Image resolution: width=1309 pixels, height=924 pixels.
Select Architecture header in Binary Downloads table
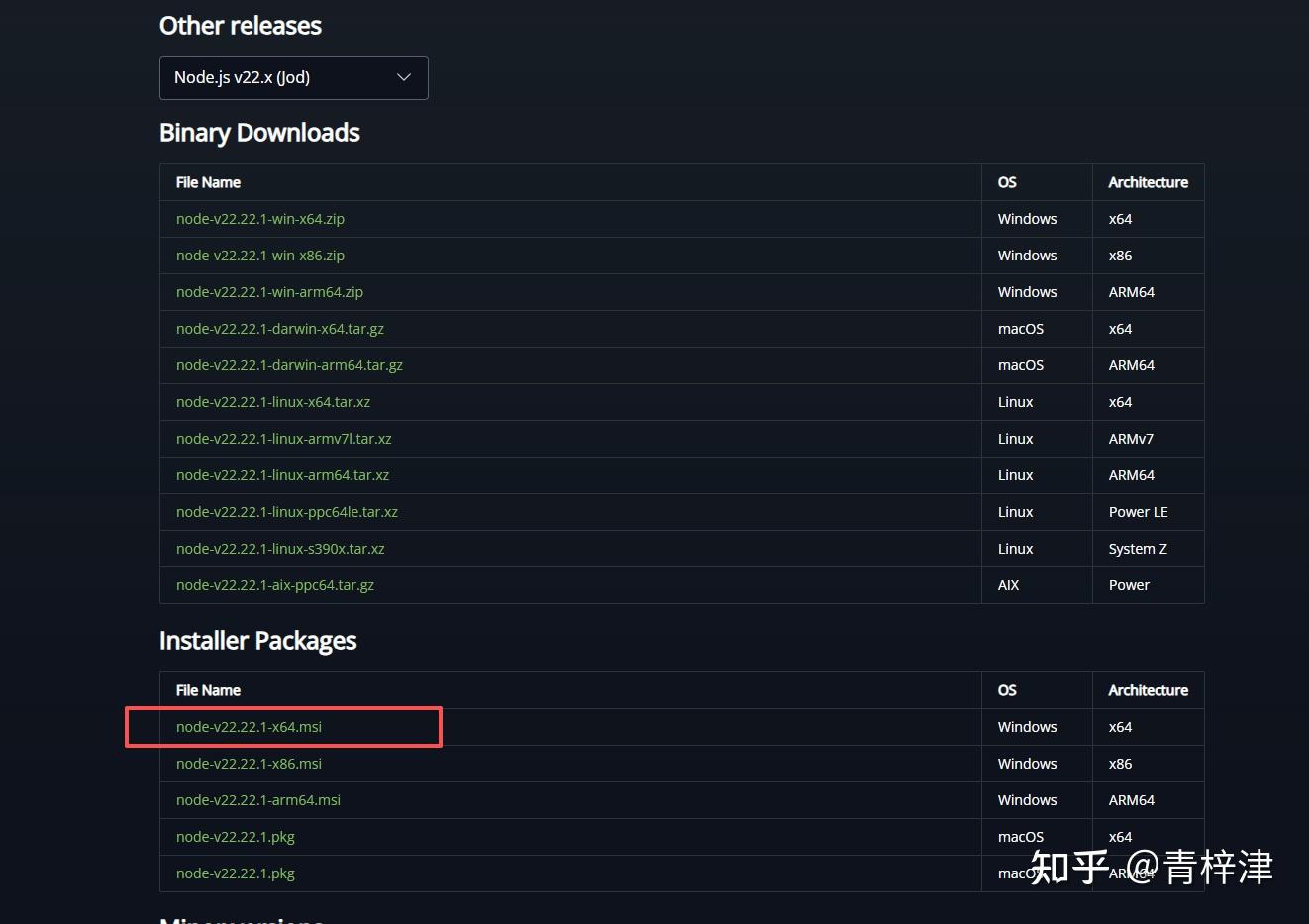[1148, 182]
